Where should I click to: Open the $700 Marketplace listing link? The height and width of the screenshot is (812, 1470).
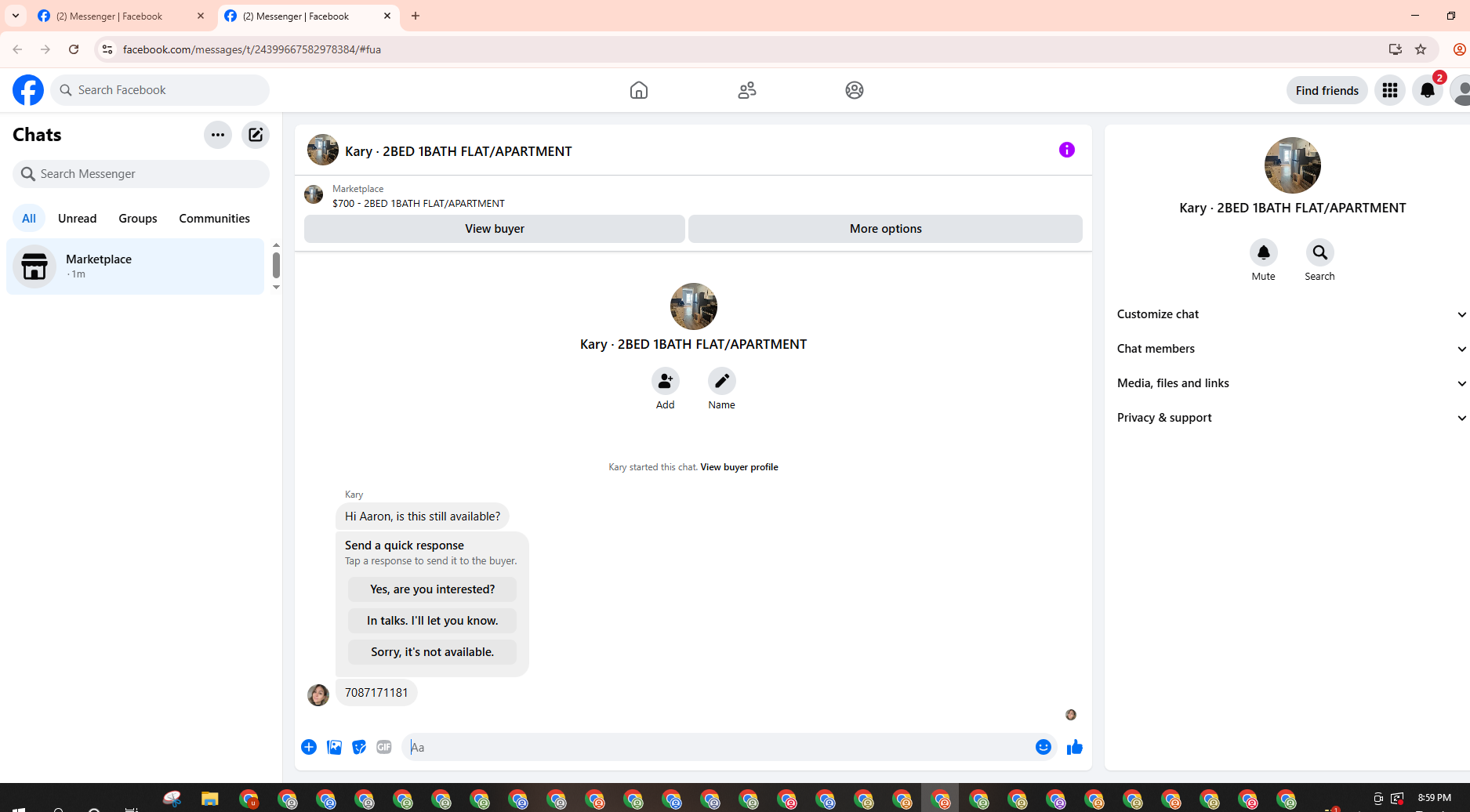[419, 204]
